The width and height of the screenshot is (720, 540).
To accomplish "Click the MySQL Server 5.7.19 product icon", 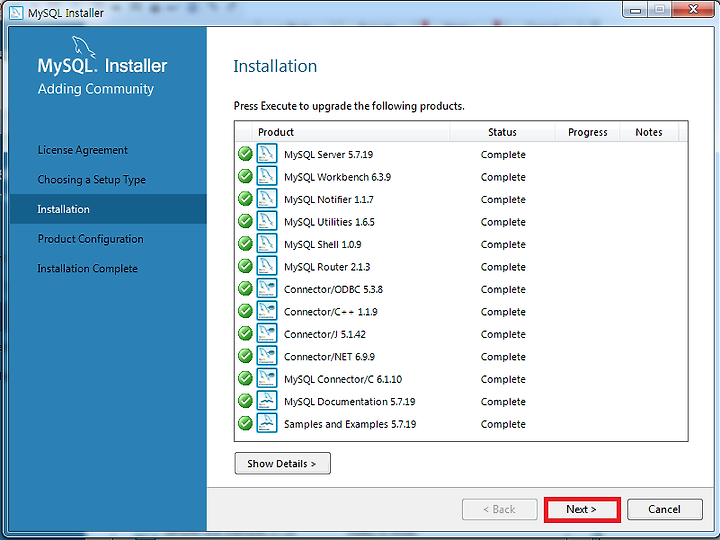I will pyautogui.click(x=267, y=153).
